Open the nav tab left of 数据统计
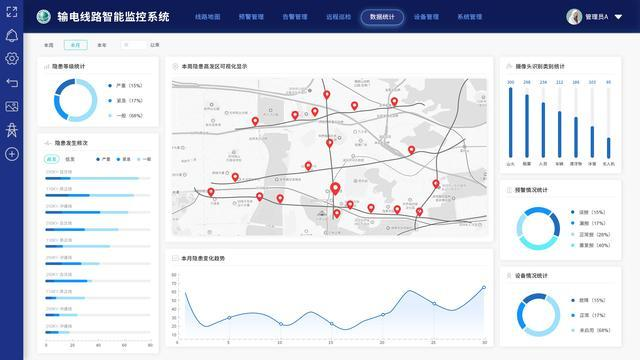 (x=338, y=17)
